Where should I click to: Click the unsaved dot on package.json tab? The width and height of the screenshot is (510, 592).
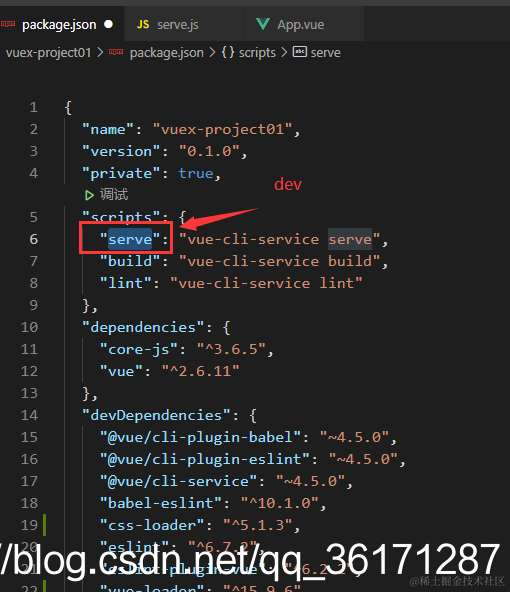[x=108, y=24]
